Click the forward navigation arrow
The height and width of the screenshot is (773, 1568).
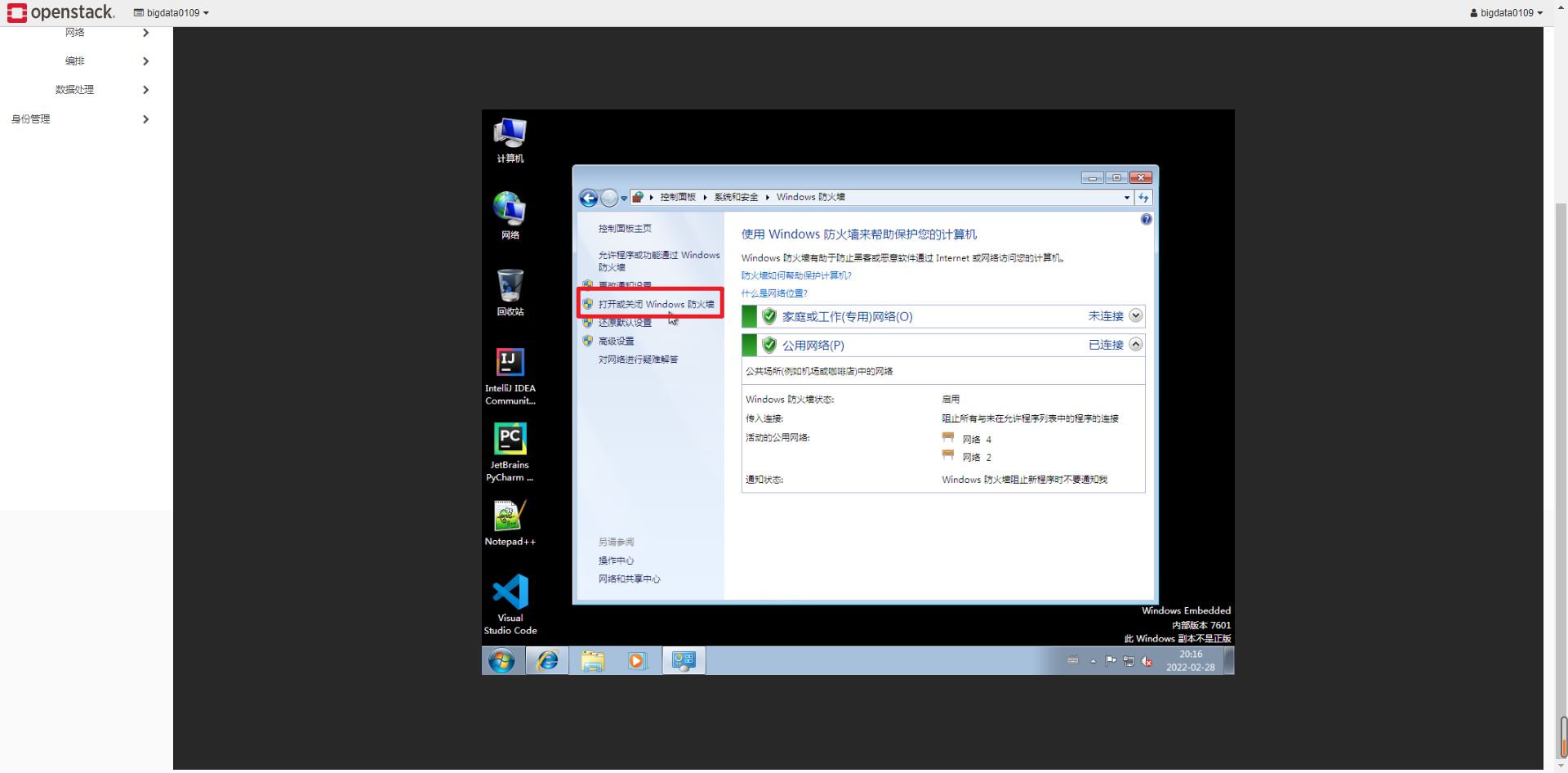pyautogui.click(x=609, y=198)
